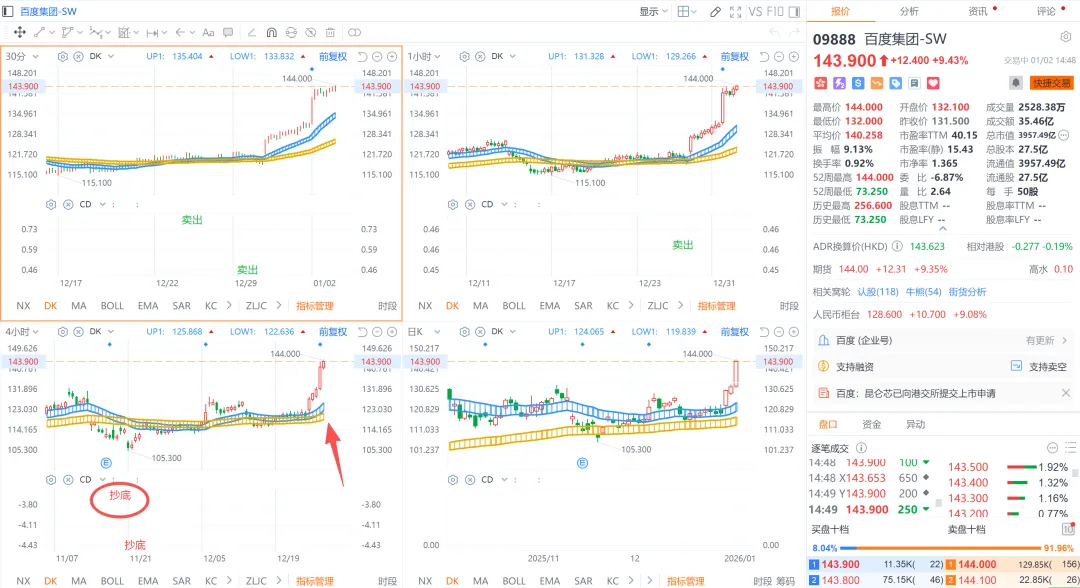
Task: Open 认股(118) warrants link
Action: (878, 292)
